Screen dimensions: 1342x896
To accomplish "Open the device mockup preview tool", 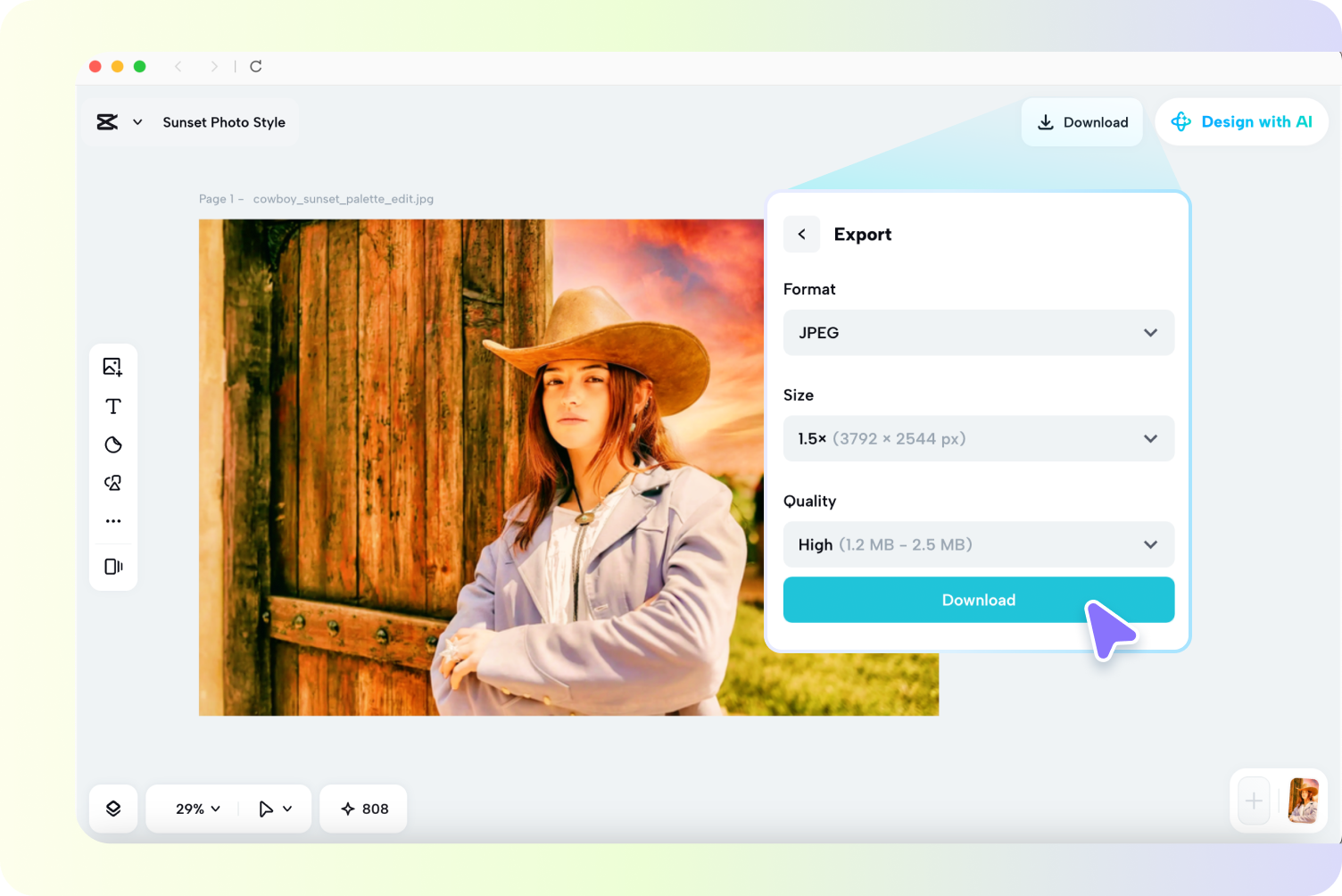I will pos(113,567).
